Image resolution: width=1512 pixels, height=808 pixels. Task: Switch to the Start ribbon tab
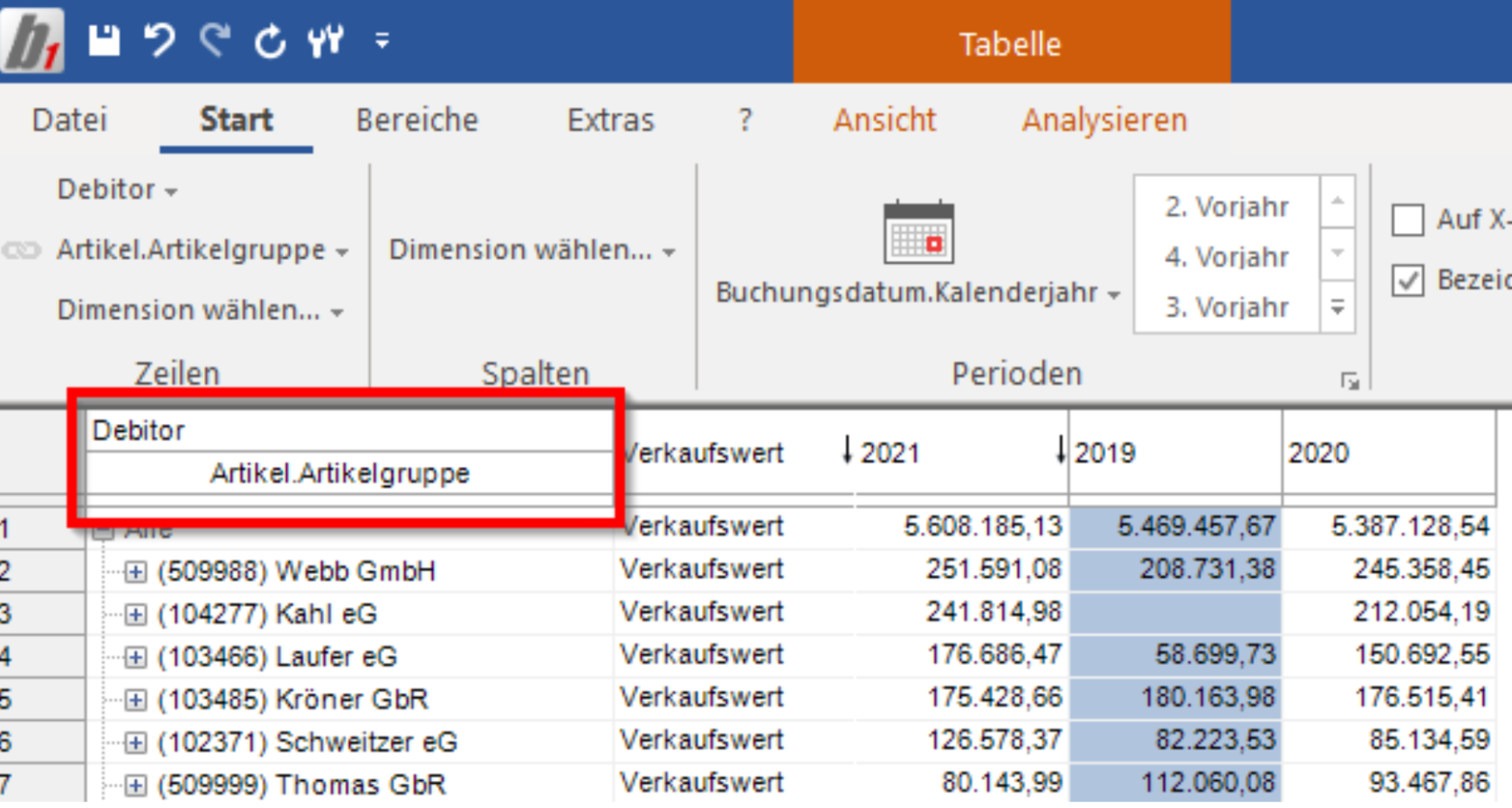coord(236,120)
